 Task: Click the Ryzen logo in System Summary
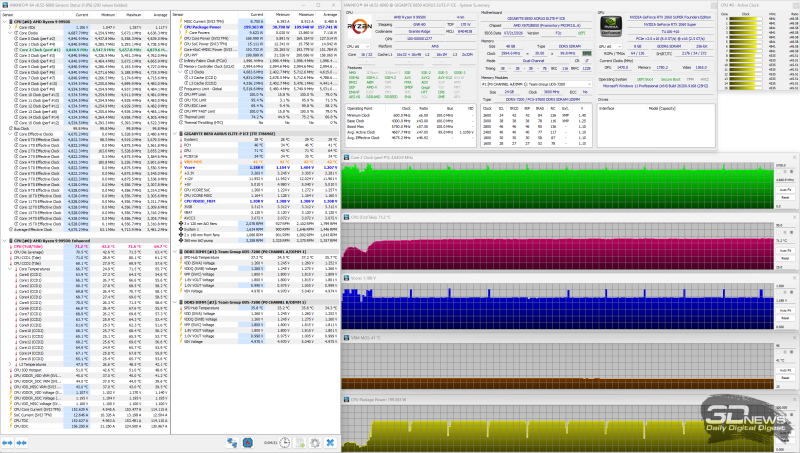point(359,26)
